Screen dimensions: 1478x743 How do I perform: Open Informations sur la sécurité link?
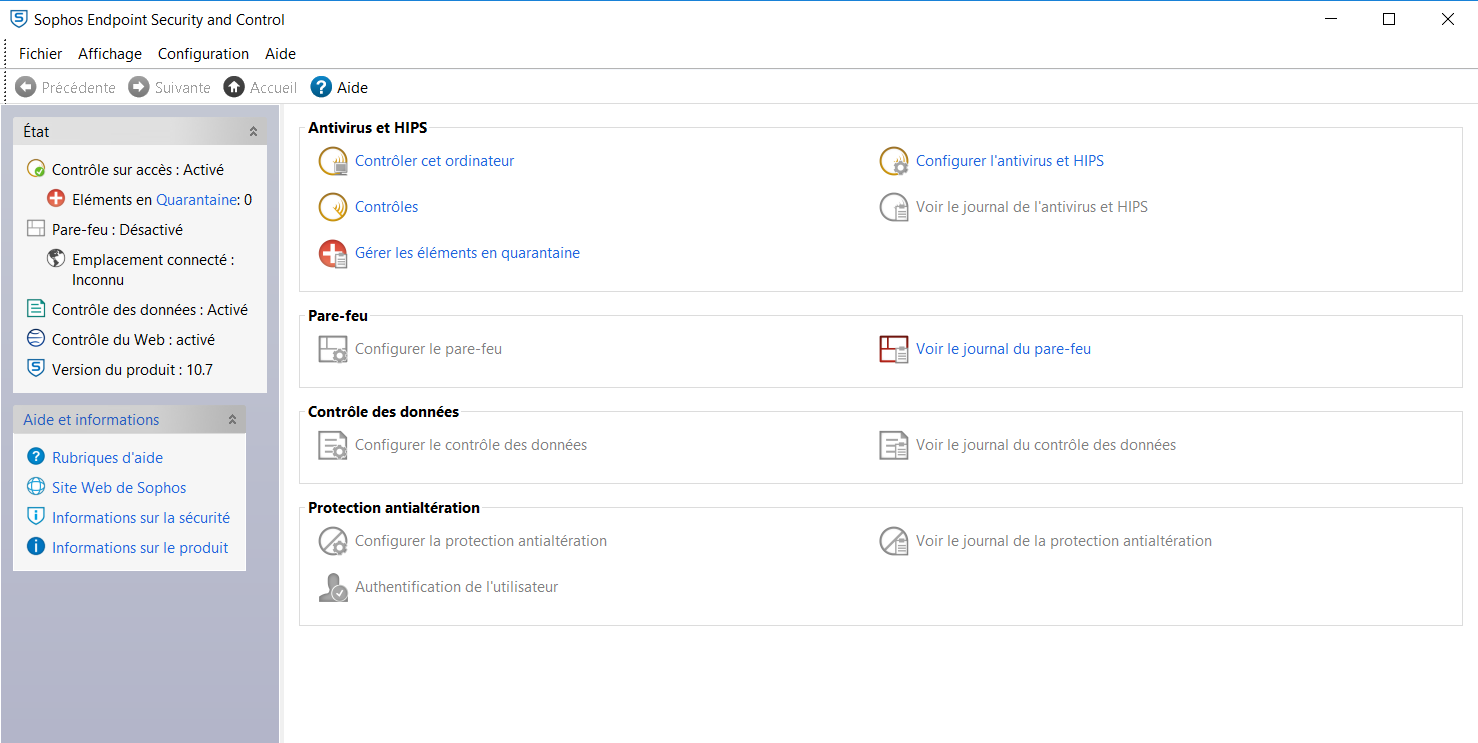(x=141, y=518)
